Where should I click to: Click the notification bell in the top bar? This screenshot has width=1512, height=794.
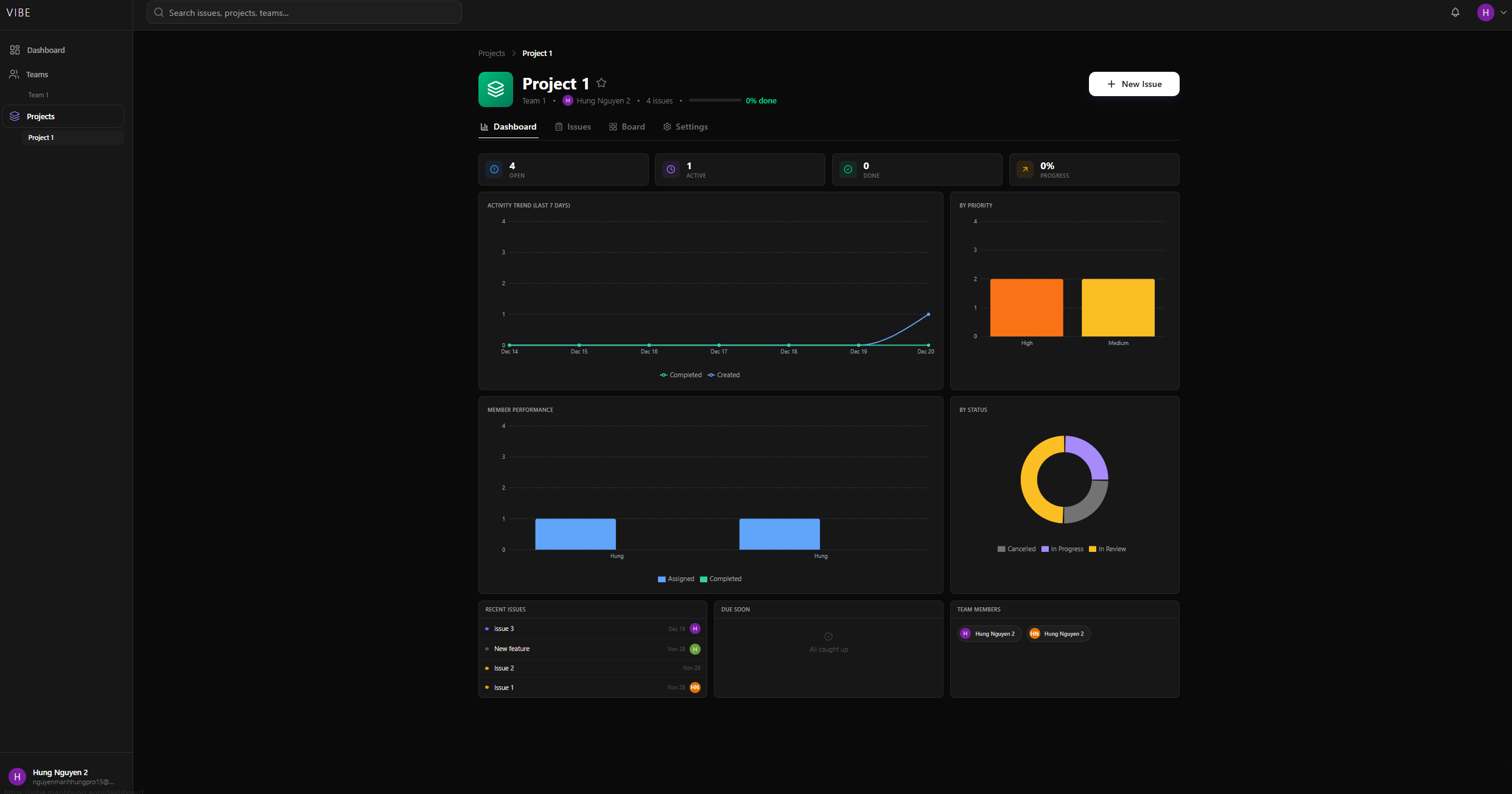click(x=1455, y=12)
